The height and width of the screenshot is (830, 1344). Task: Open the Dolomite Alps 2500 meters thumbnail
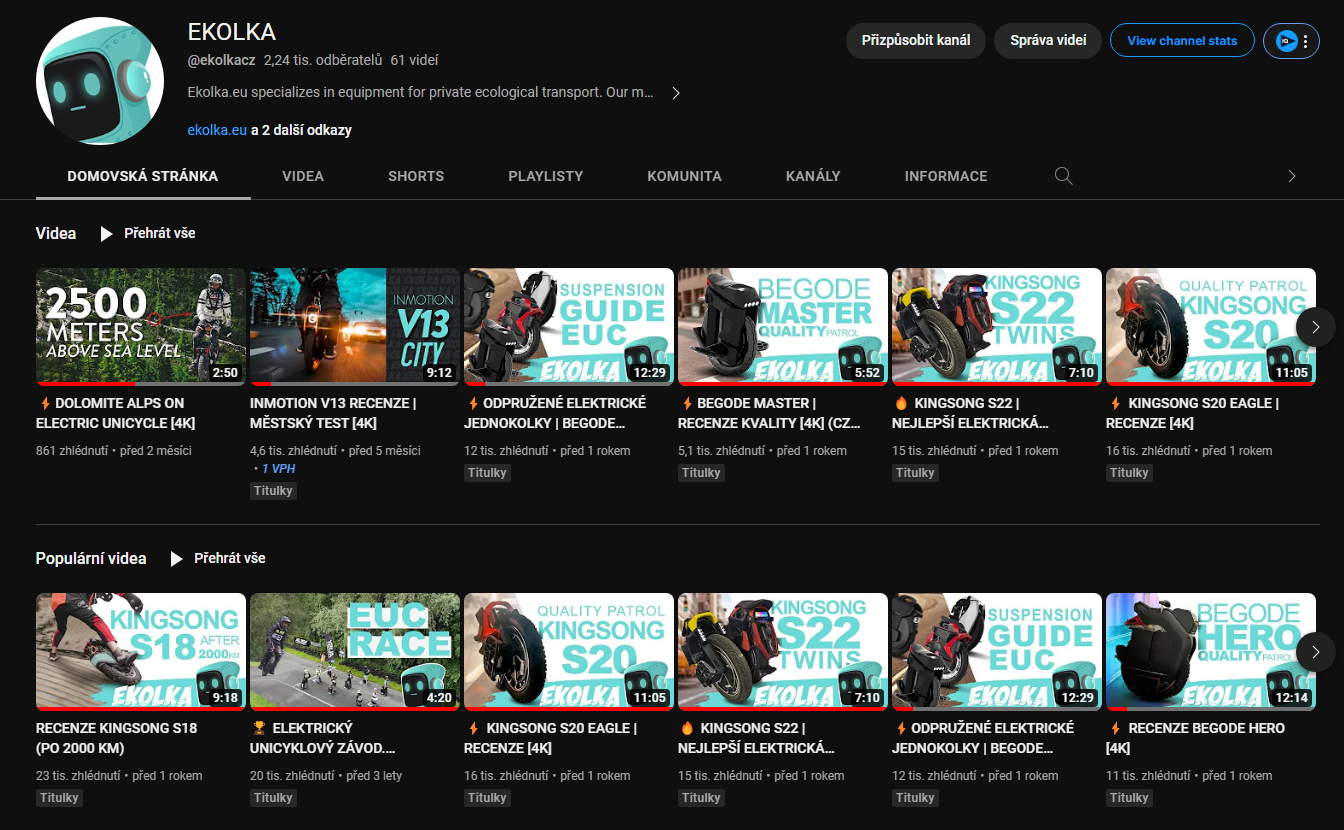[x=141, y=327]
